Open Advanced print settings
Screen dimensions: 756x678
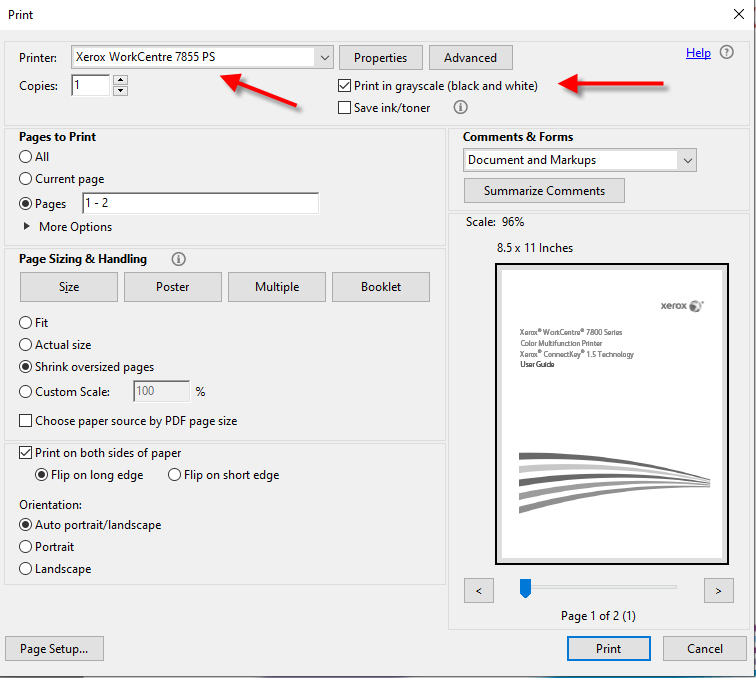(x=471, y=58)
